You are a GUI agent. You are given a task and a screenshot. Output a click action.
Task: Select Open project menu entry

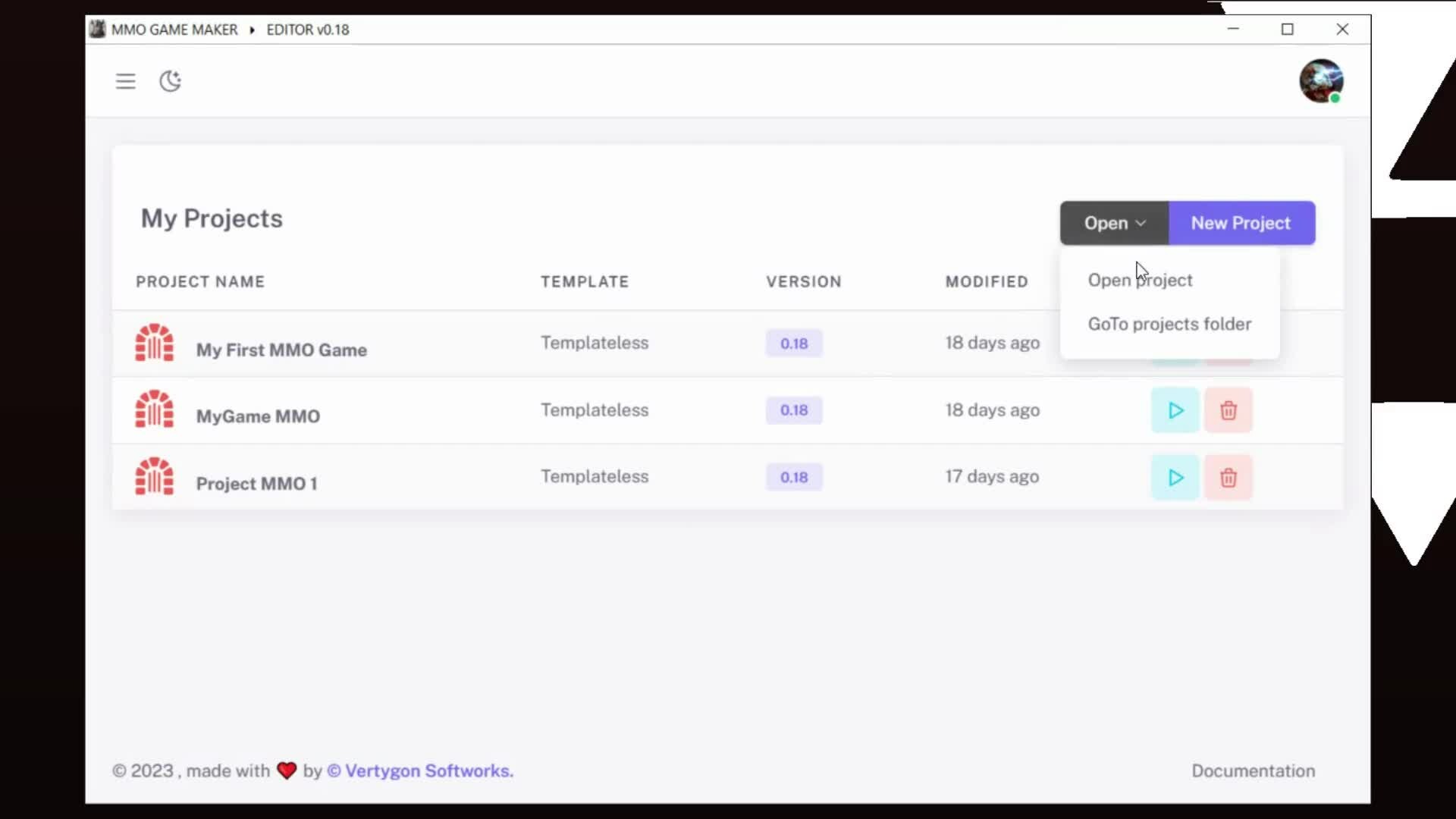tap(1140, 281)
